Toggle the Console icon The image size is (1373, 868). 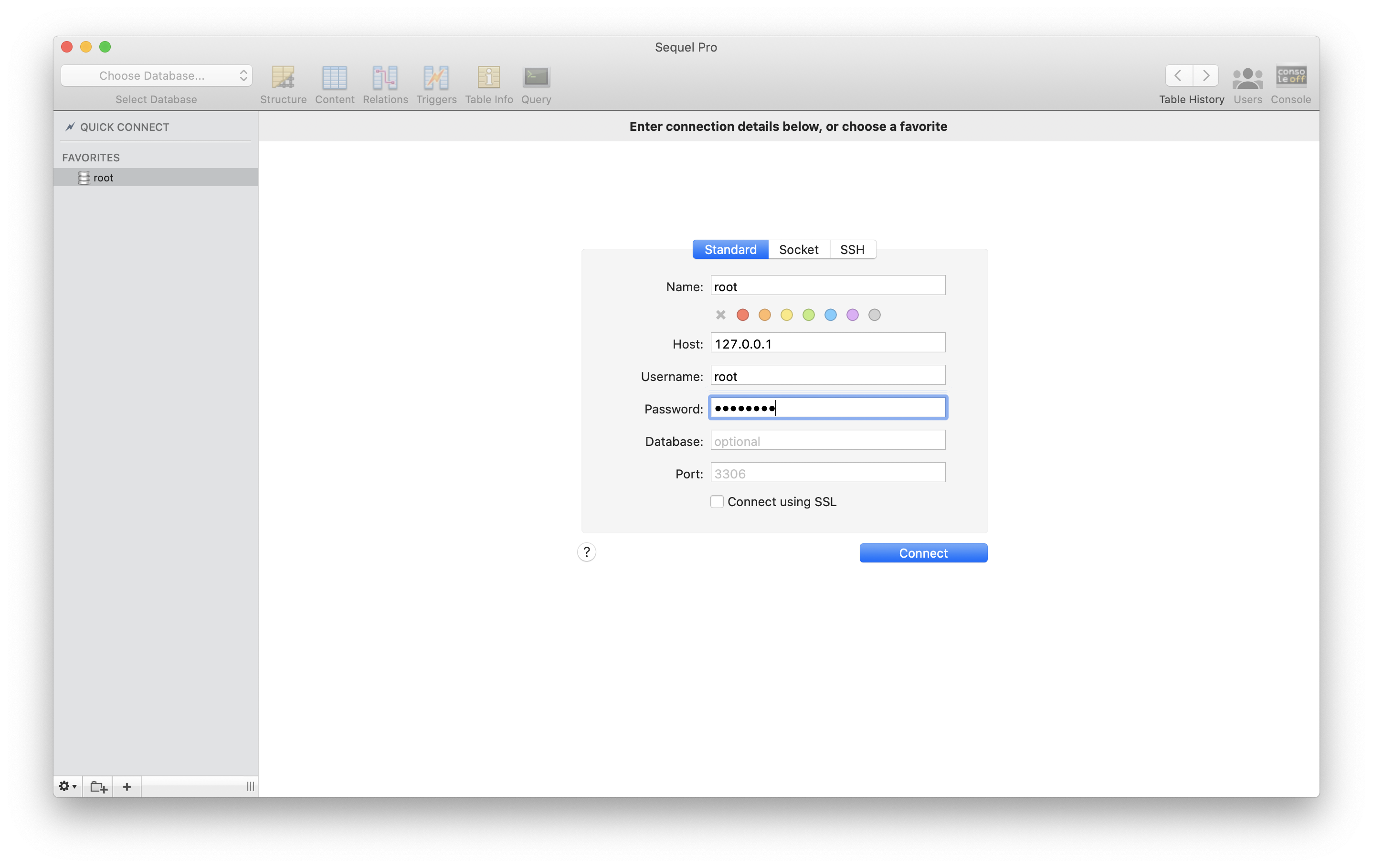(x=1290, y=76)
